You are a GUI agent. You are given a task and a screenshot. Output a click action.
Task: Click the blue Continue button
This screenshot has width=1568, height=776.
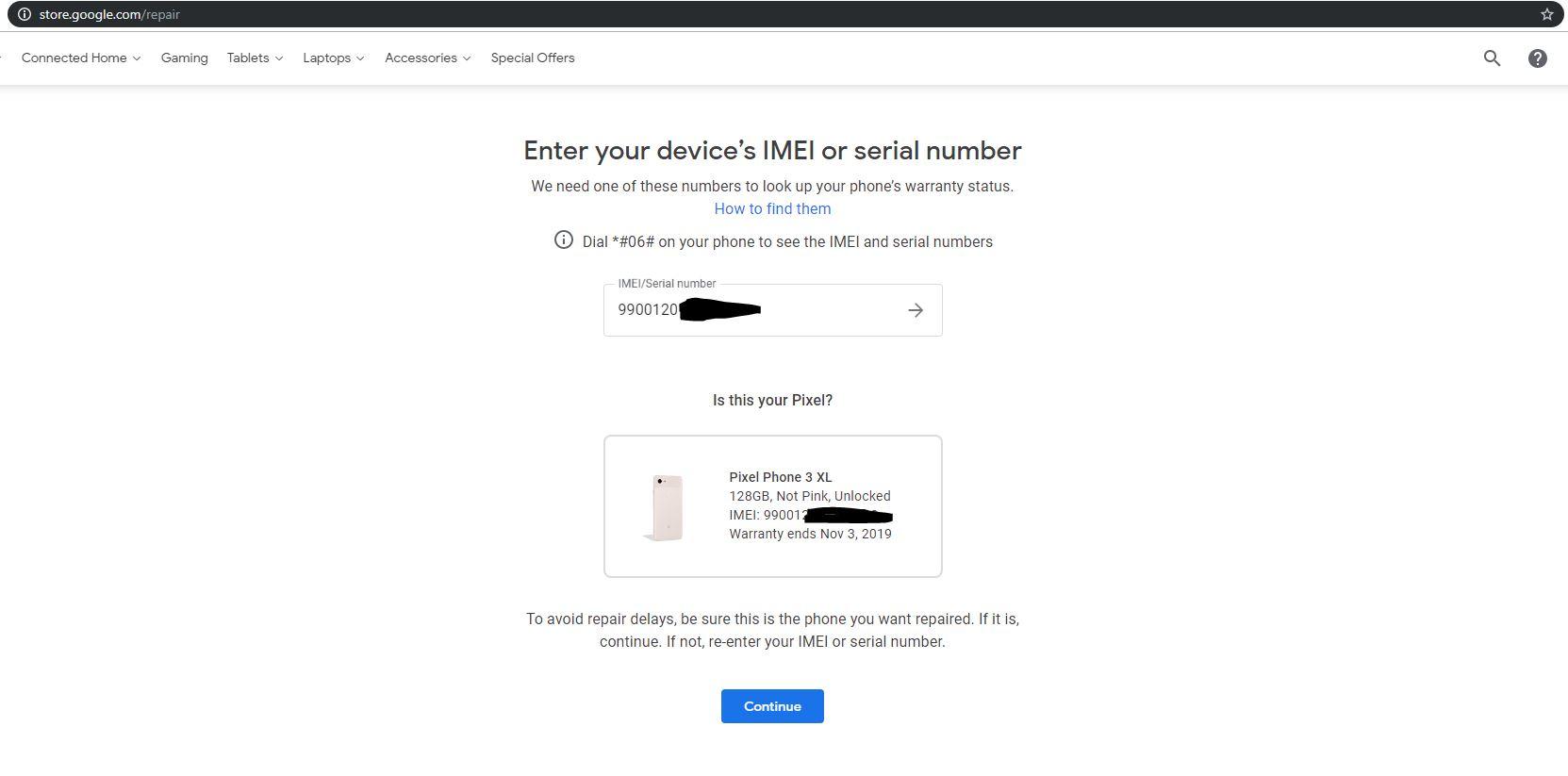pos(772,706)
